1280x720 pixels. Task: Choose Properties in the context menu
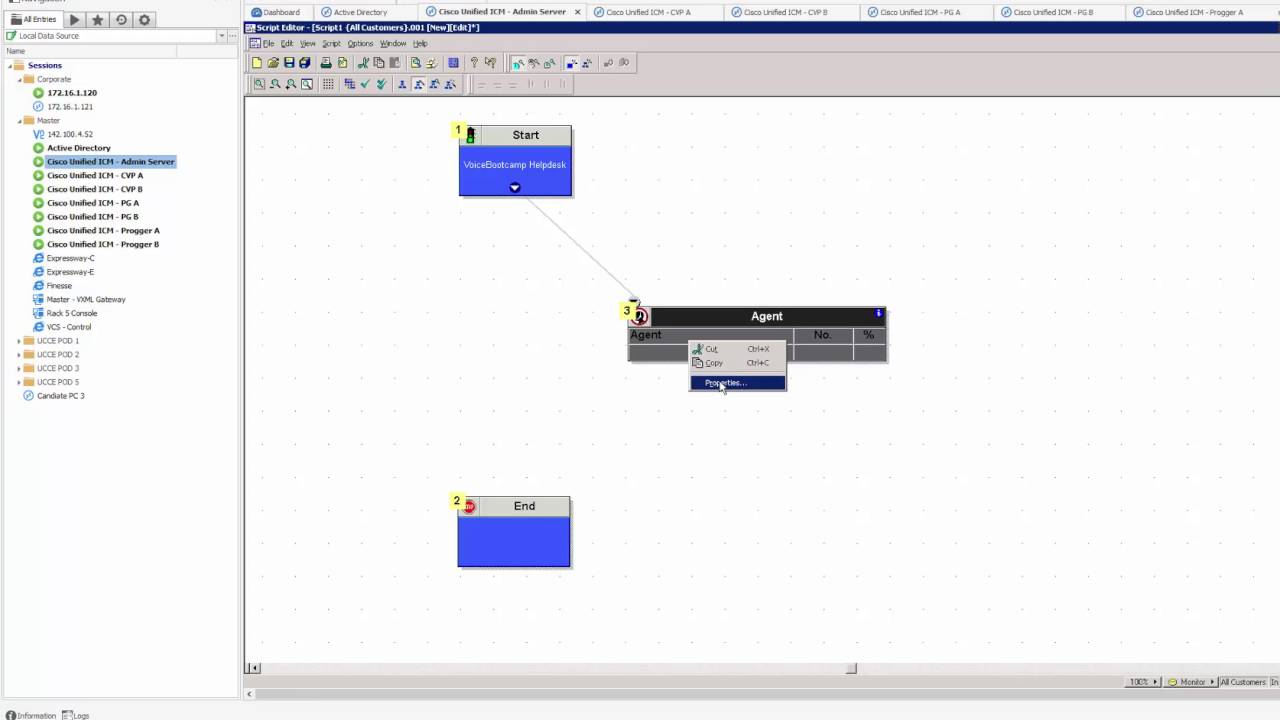pyautogui.click(x=737, y=383)
